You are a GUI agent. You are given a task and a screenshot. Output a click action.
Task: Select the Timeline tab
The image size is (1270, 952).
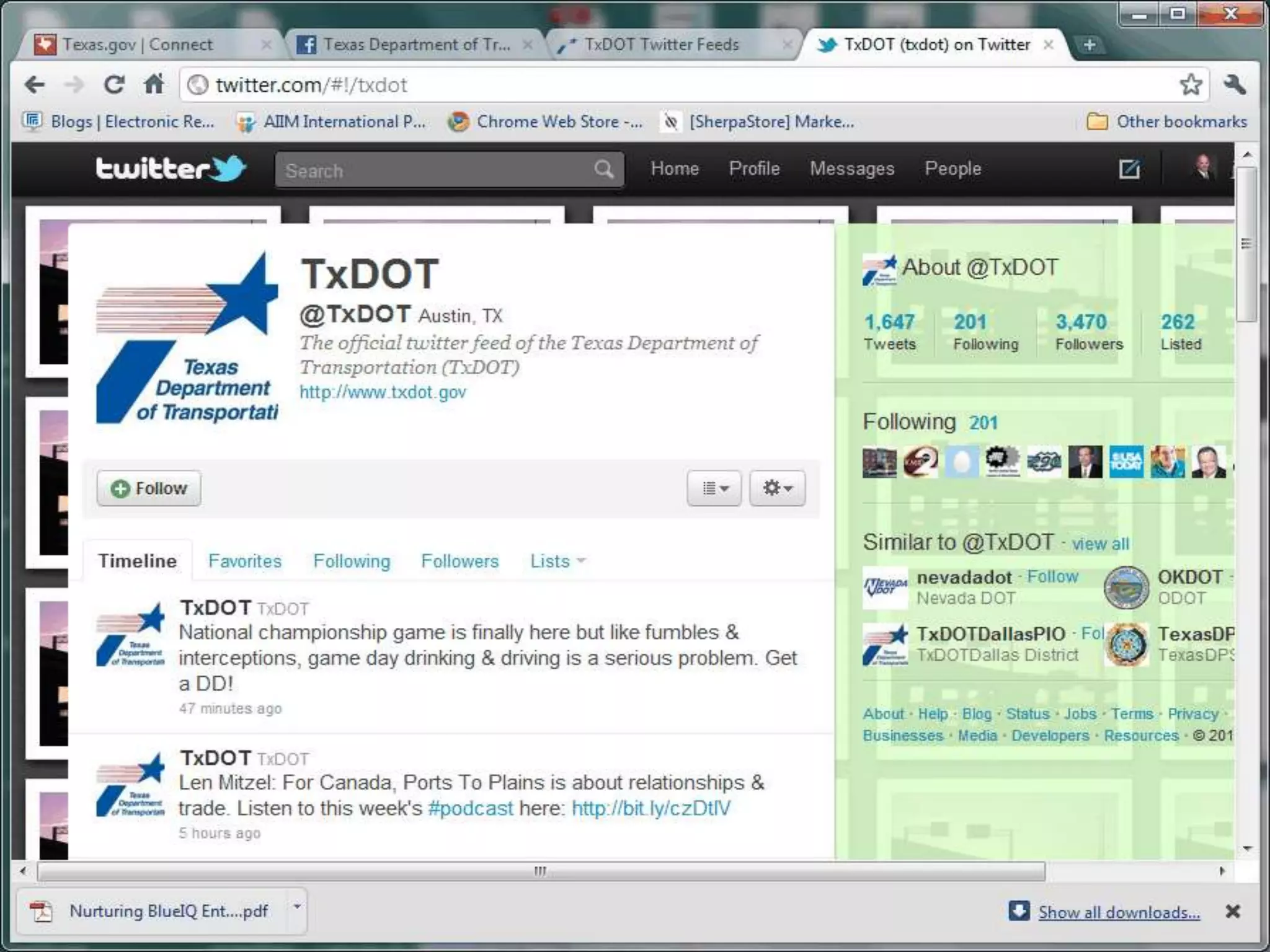pos(138,561)
